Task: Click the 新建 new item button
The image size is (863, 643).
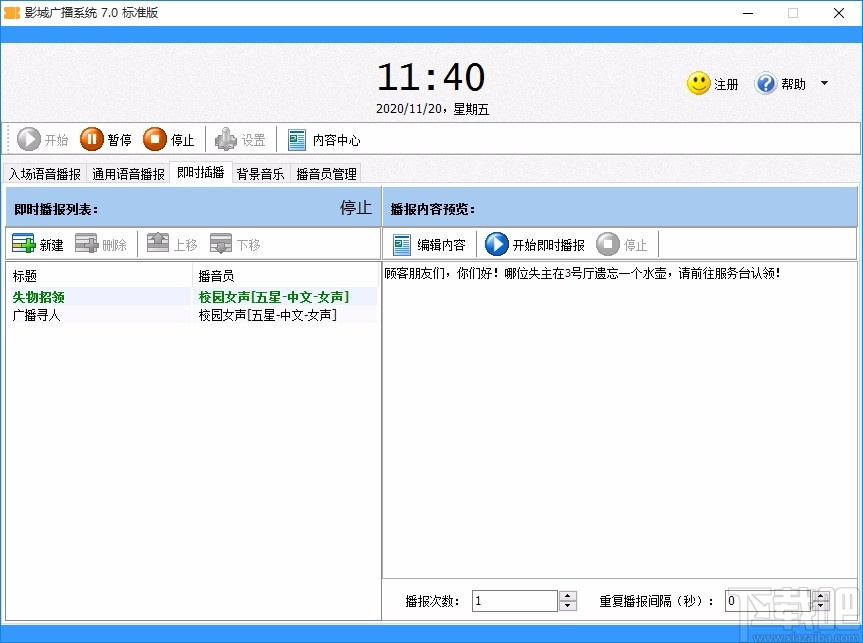Action: pyautogui.click(x=38, y=242)
